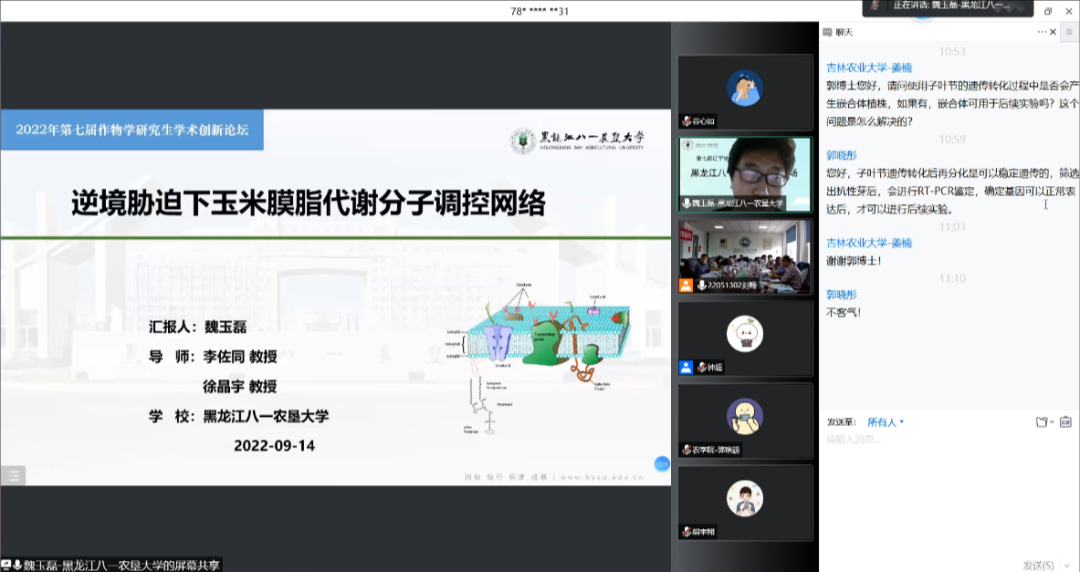The image size is (1080, 572).
Task: Expand the 所有人 recipient dropdown
Action: pyautogui.click(x=886, y=422)
